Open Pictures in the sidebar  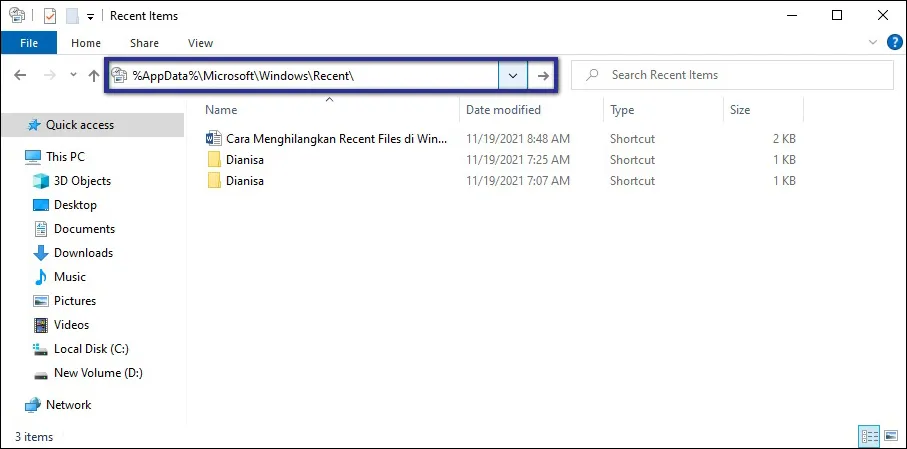click(x=75, y=301)
